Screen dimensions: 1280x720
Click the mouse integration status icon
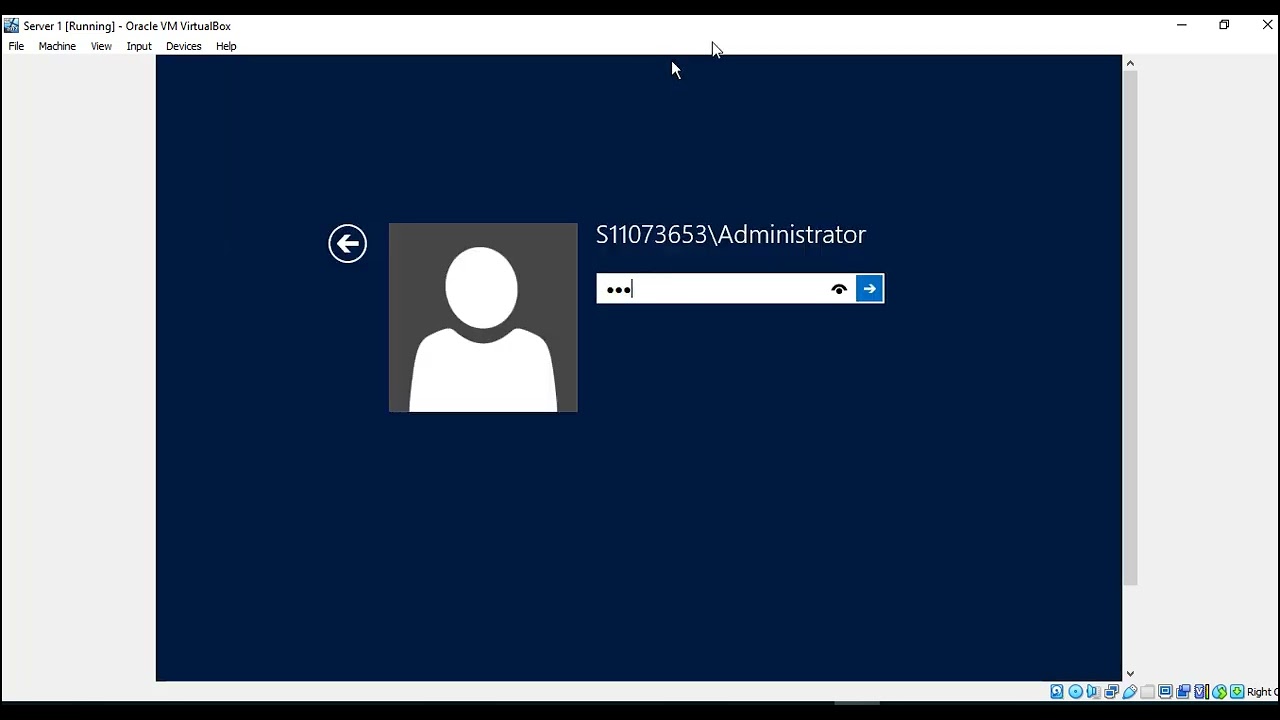[x=1219, y=691]
